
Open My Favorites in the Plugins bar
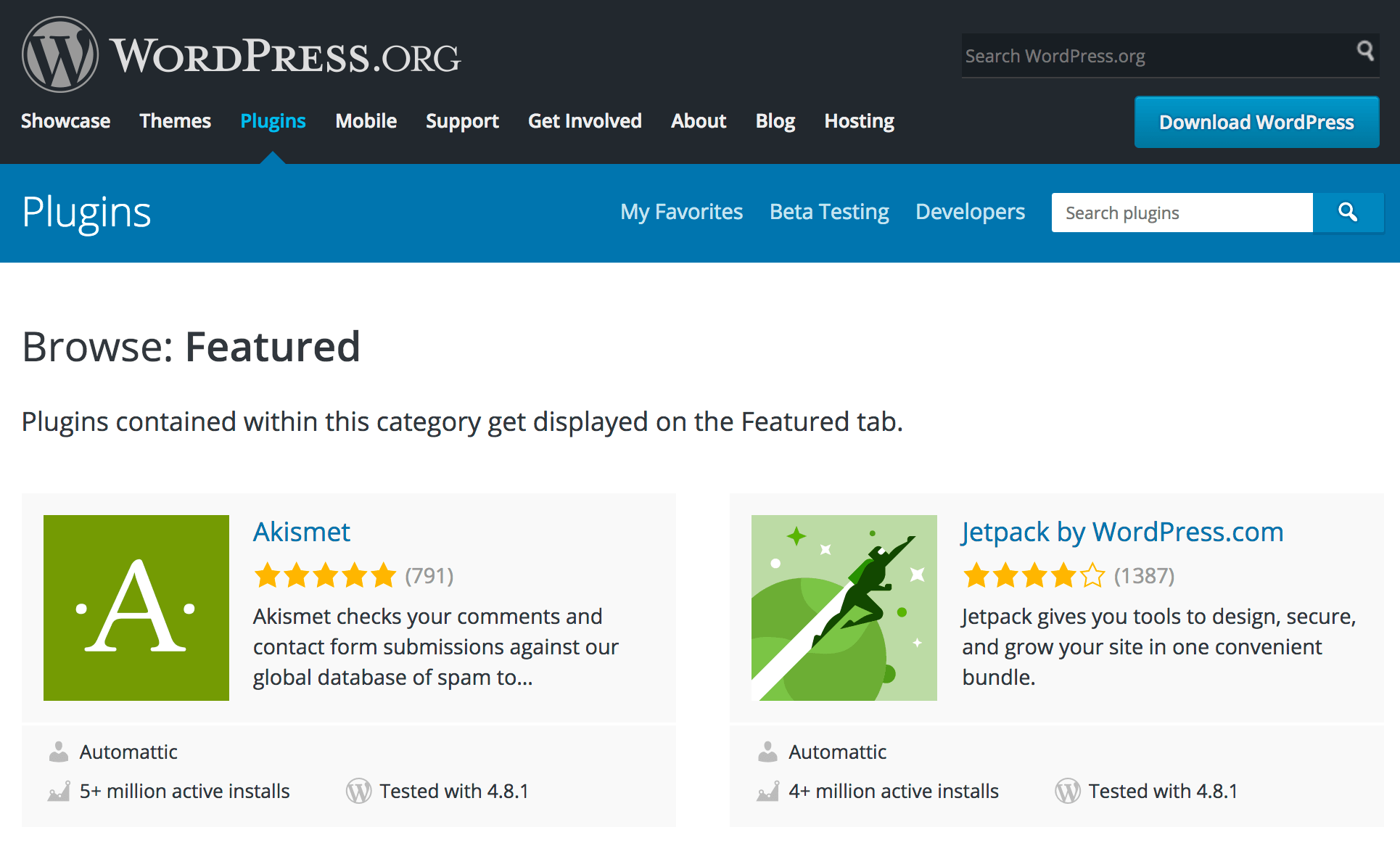pos(681,212)
